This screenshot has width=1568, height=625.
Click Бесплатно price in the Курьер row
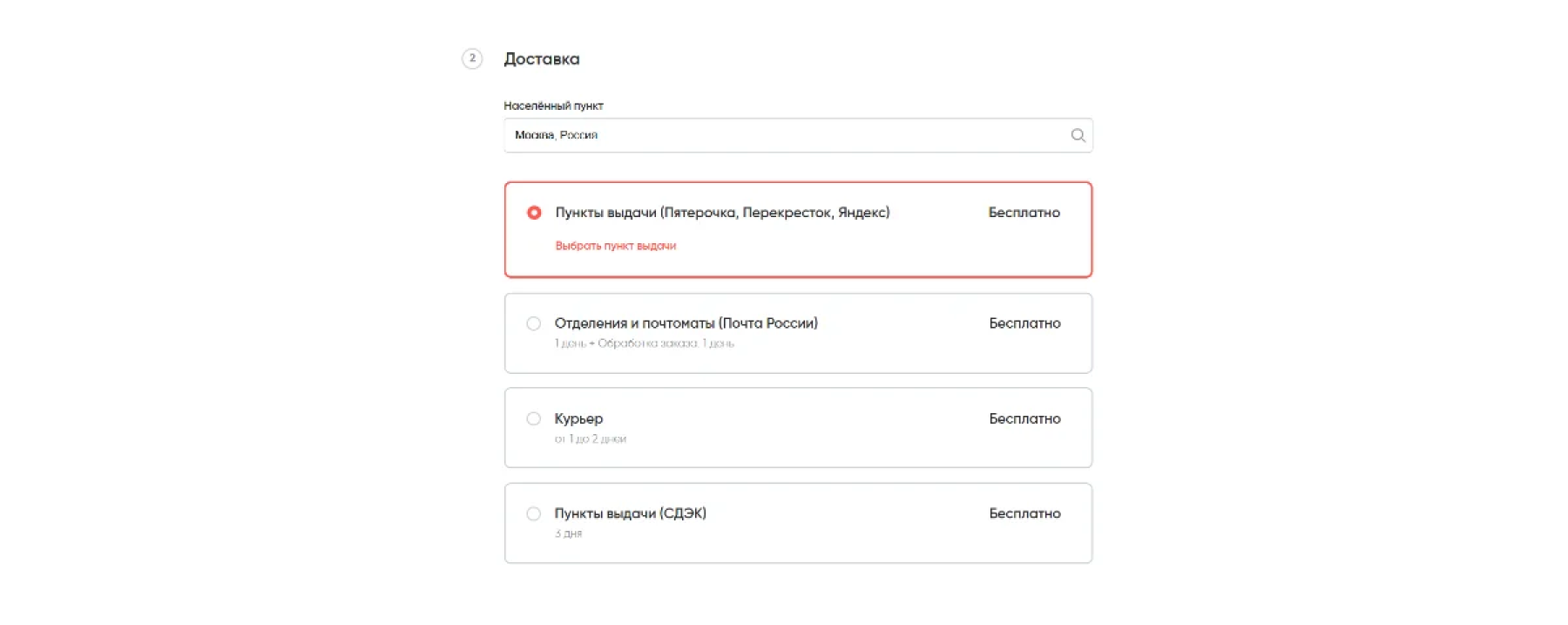[x=1024, y=418]
